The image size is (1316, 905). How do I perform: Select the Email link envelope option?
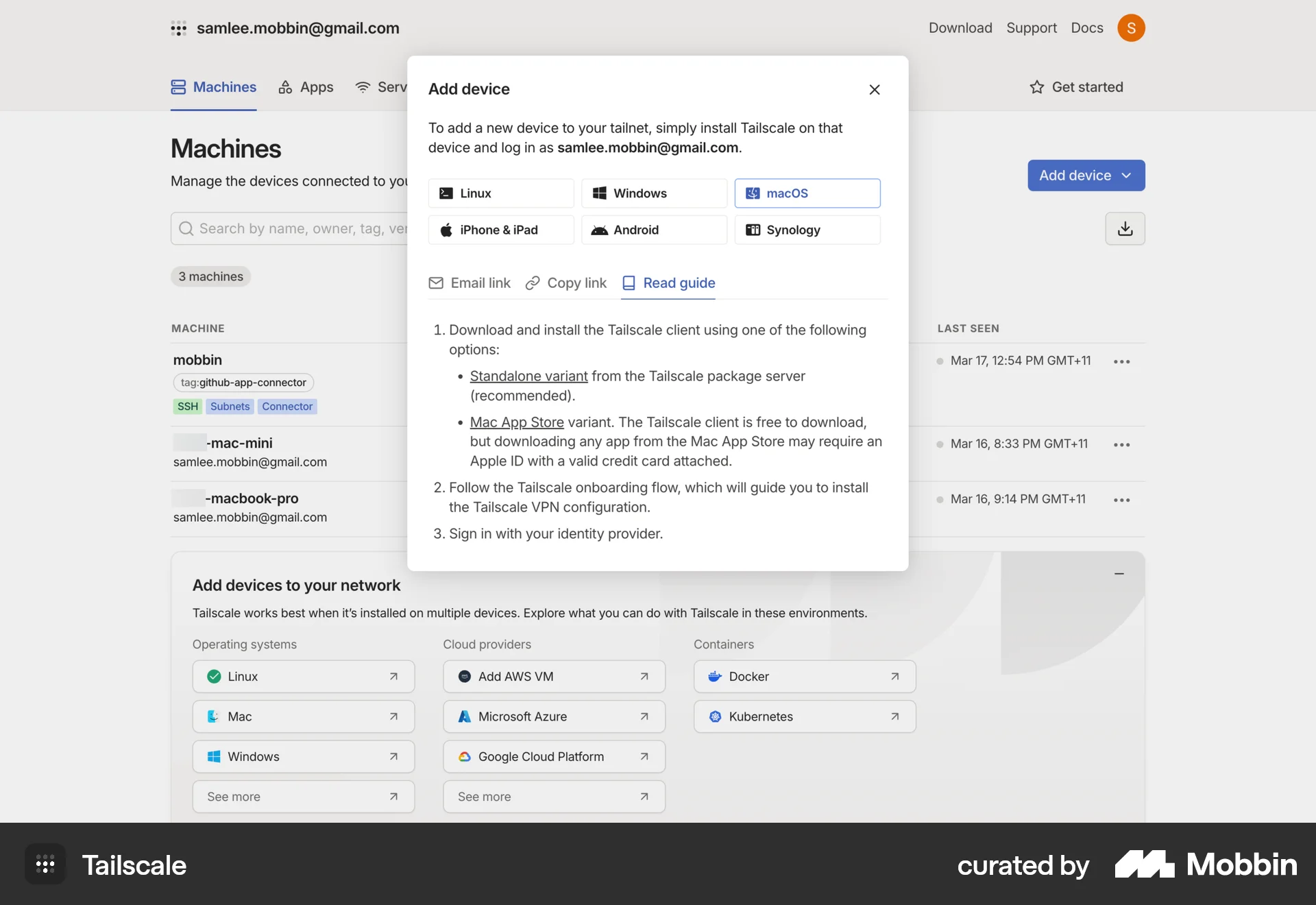click(x=469, y=282)
